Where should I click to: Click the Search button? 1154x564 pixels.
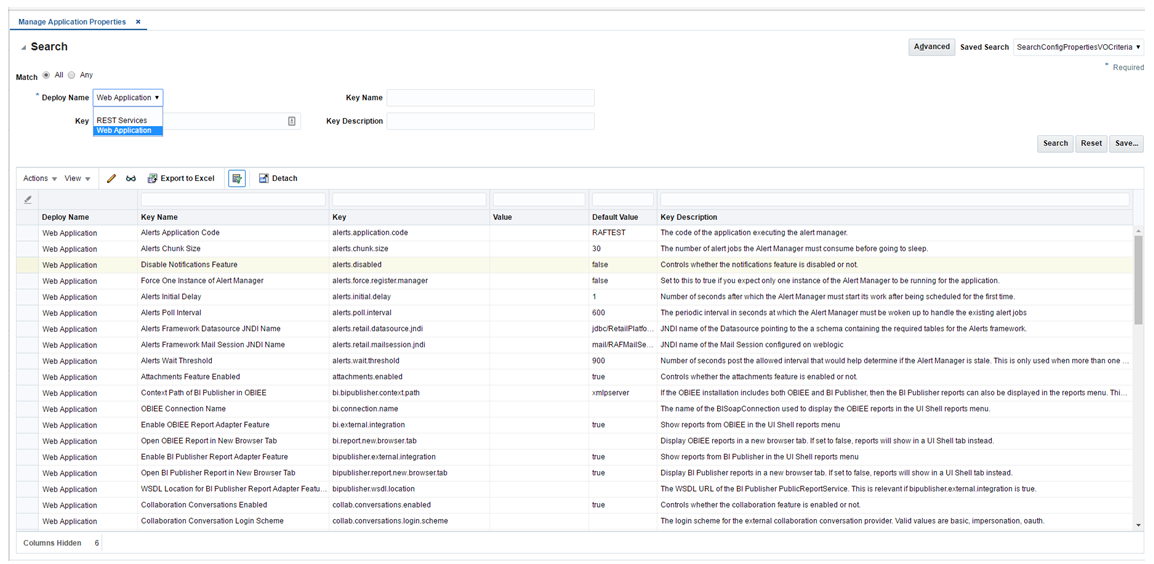pos(1055,144)
